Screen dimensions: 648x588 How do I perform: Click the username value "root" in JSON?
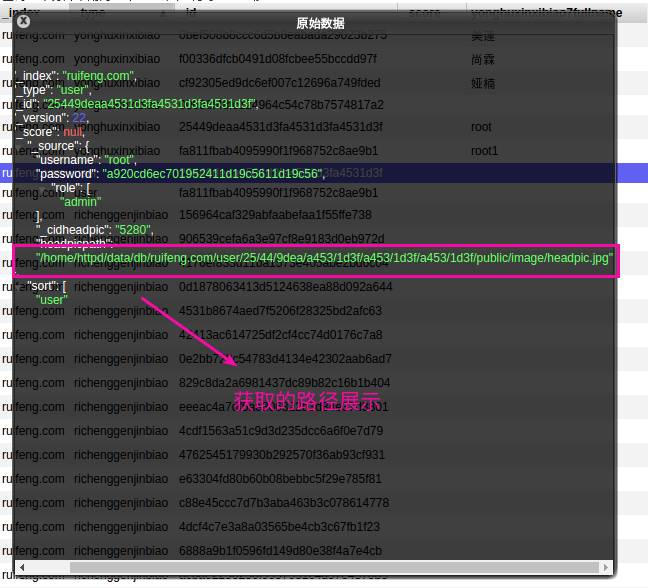coord(119,160)
